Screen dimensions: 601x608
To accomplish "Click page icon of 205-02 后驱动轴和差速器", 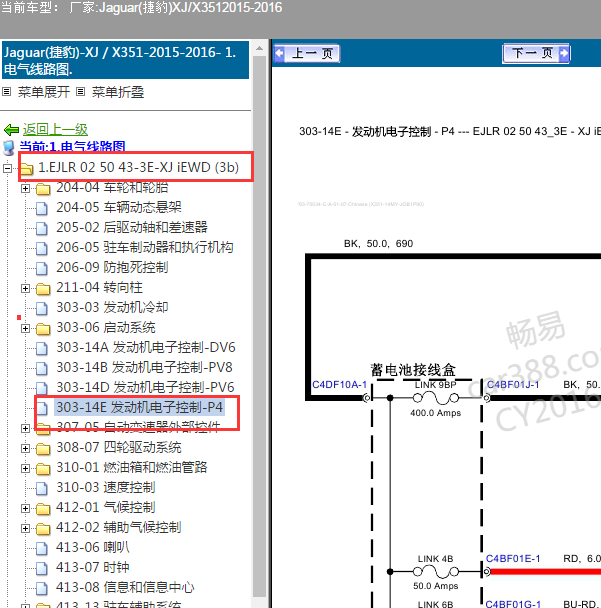I will tap(41, 228).
